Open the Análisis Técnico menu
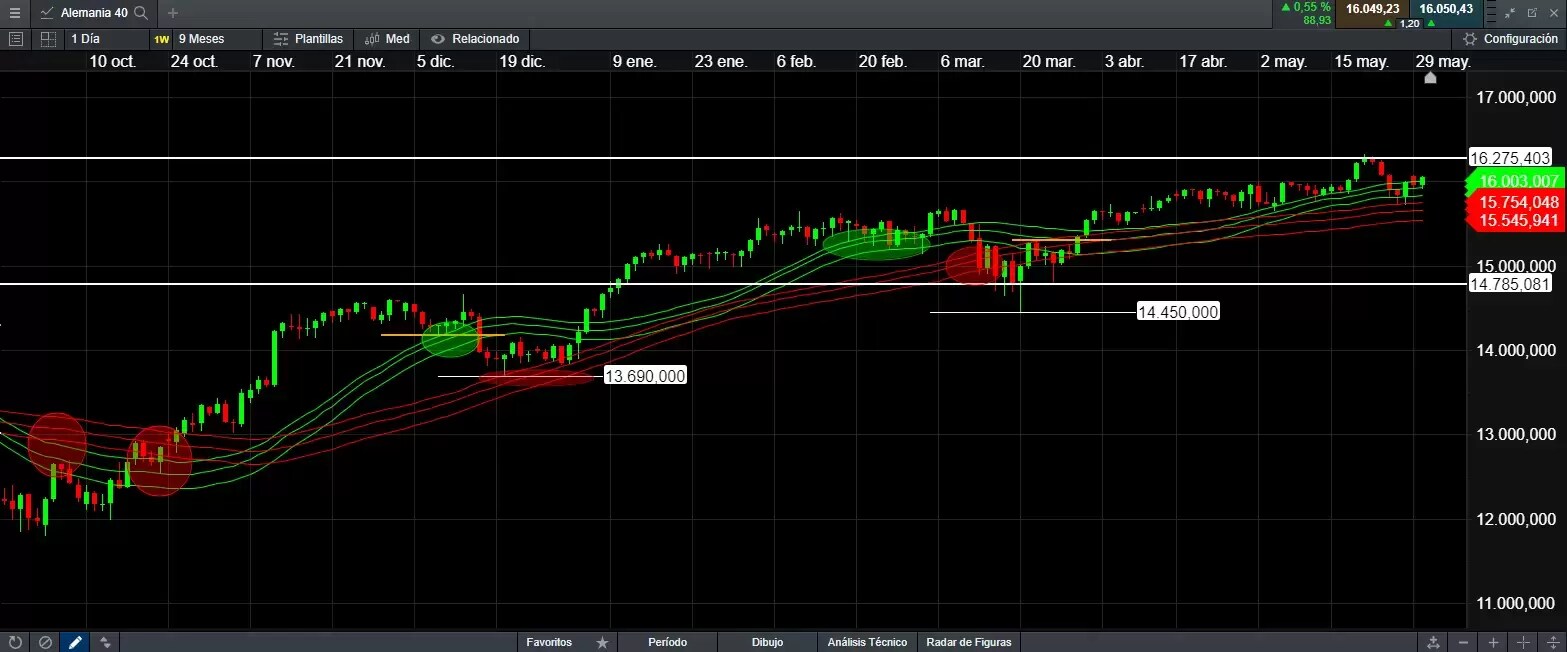This screenshot has height=652, width=1567. click(x=867, y=642)
